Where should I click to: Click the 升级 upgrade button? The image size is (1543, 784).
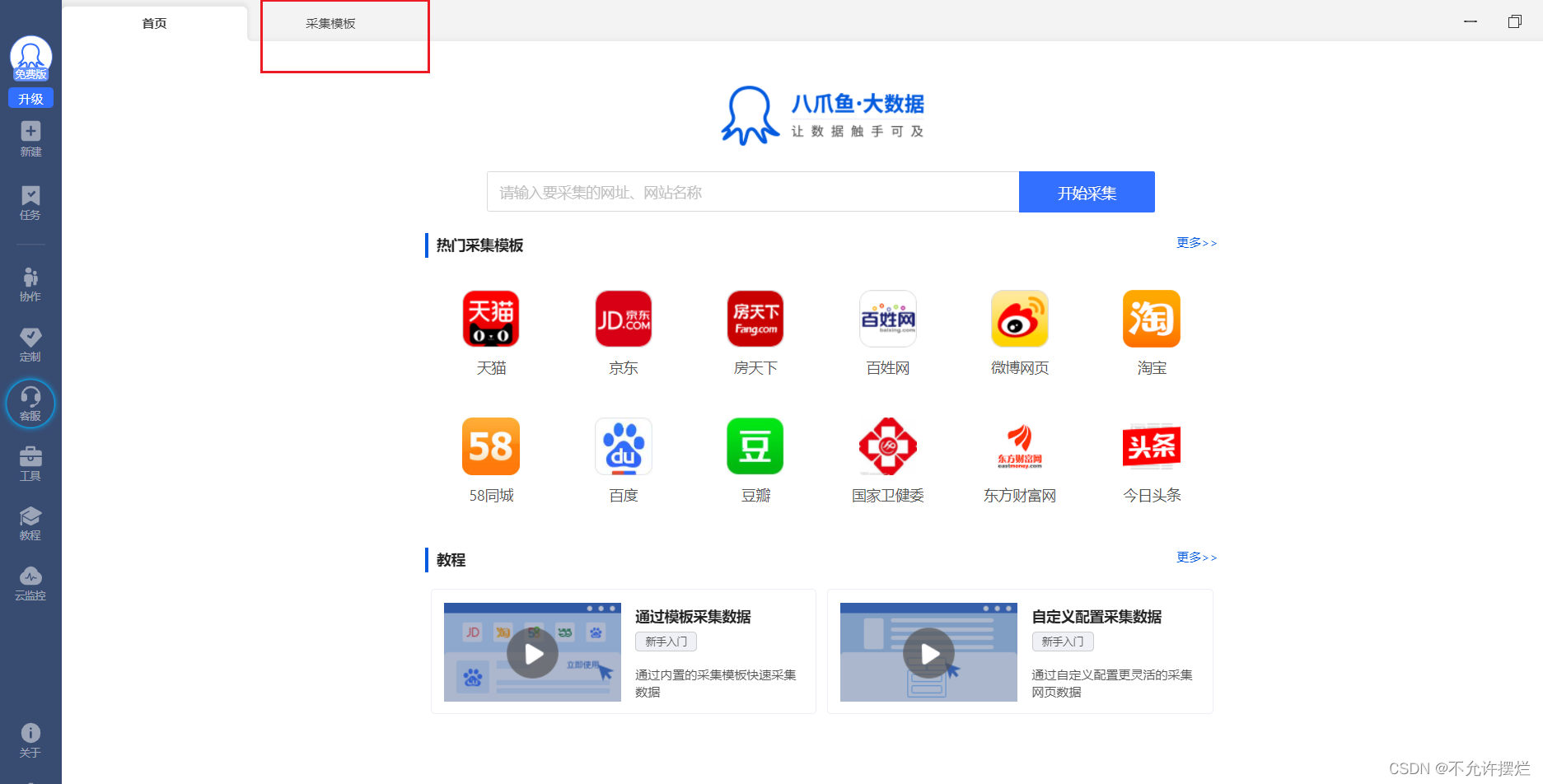coord(30,99)
